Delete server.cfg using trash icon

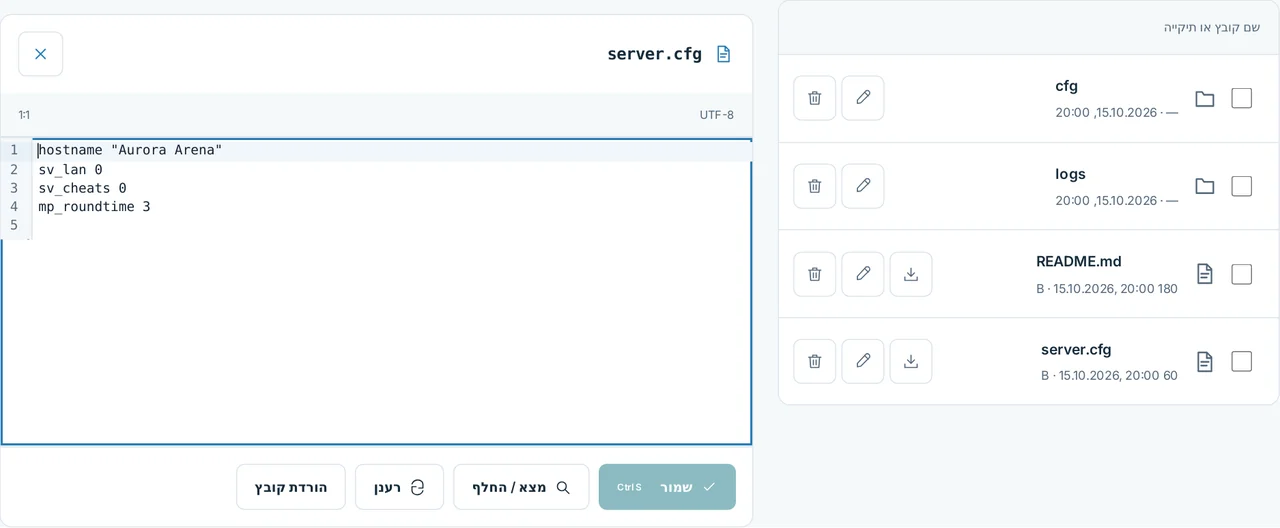click(x=815, y=361)
